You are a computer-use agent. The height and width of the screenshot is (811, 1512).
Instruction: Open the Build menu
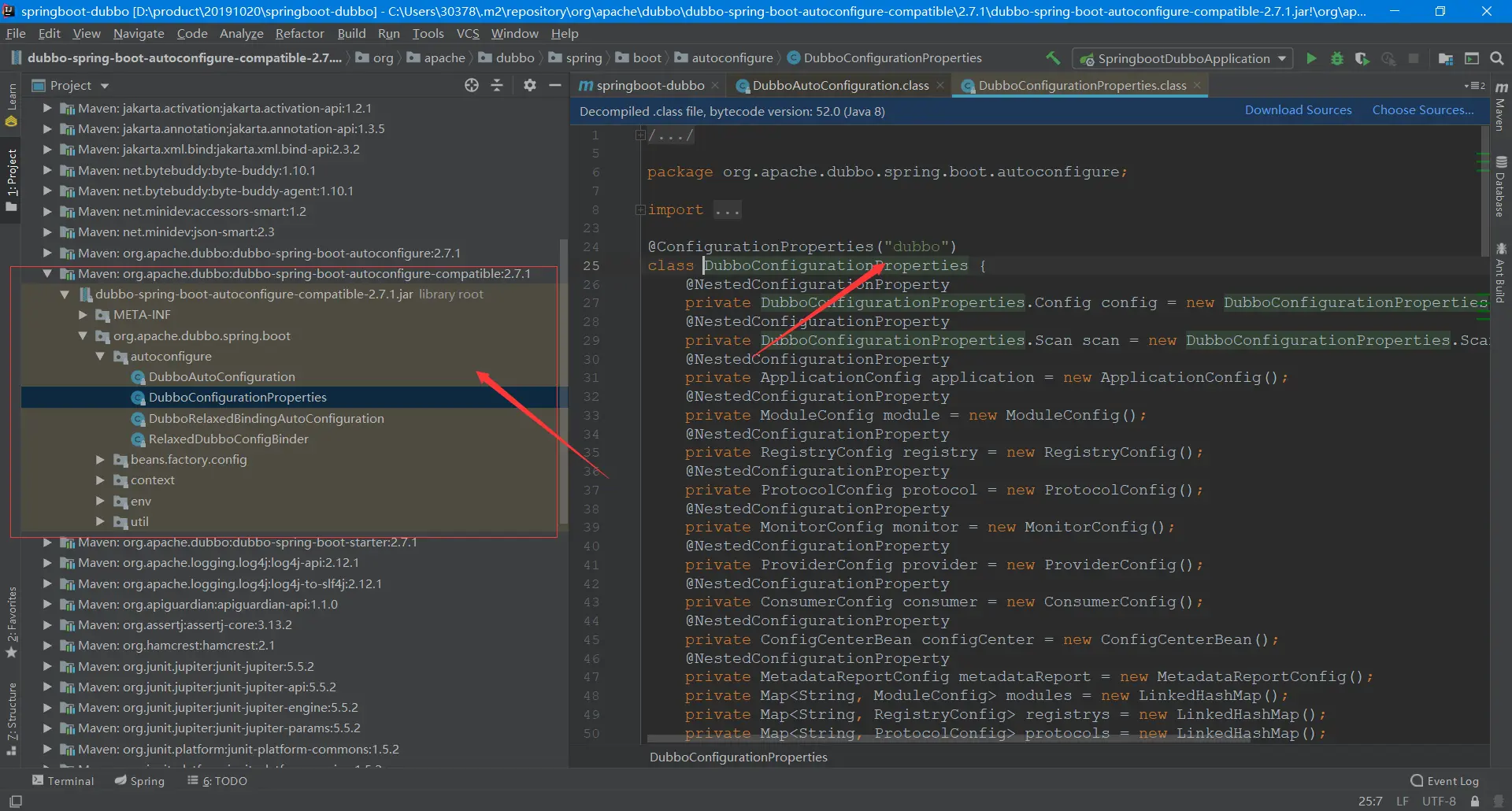[351, 33]
